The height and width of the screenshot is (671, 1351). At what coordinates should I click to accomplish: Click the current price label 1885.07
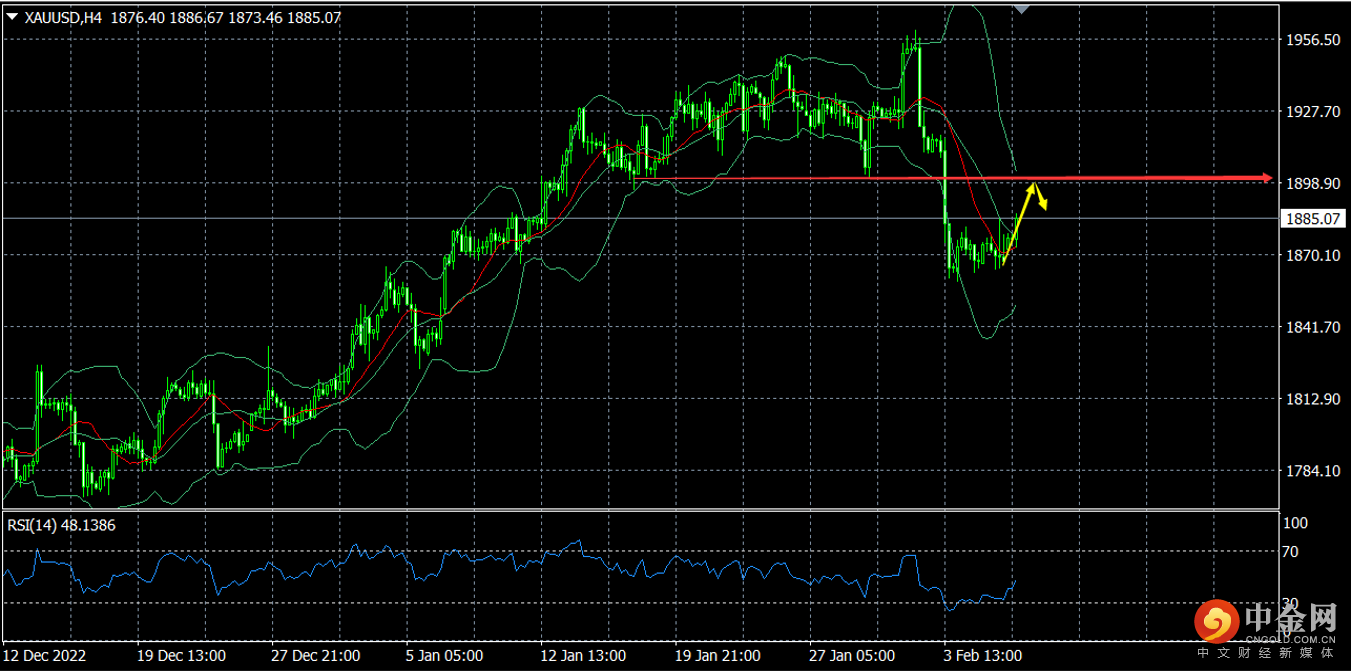[x=1311, y=218]
